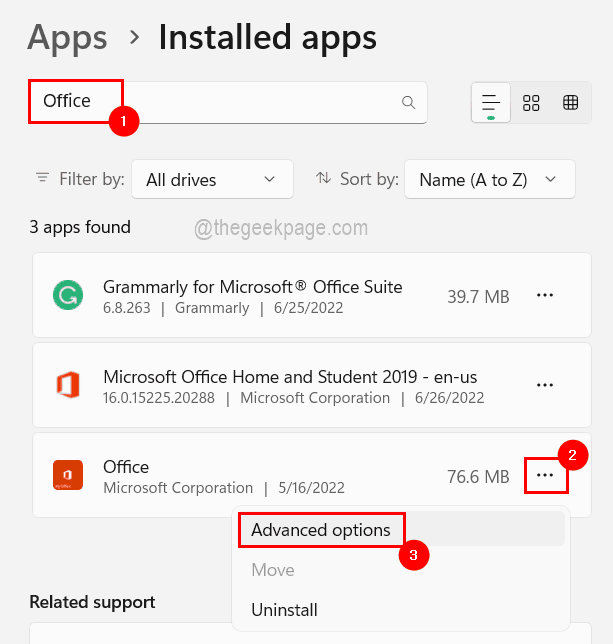
Task: Click the Office app icon
Action: click(x=68, y=476)
